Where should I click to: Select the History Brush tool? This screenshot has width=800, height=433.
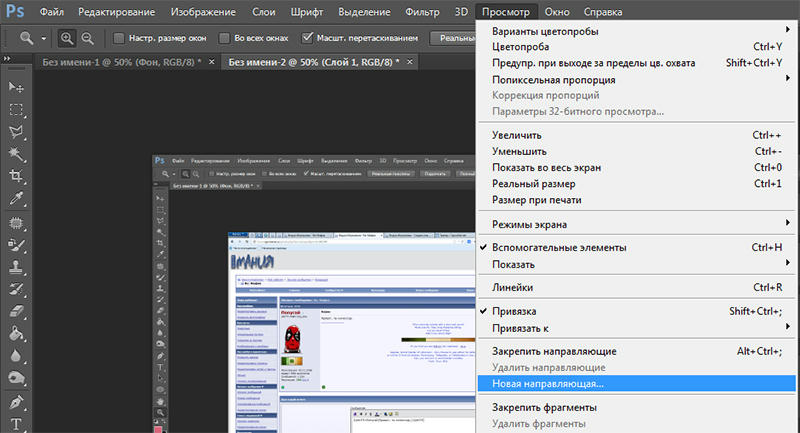point(16,289)
